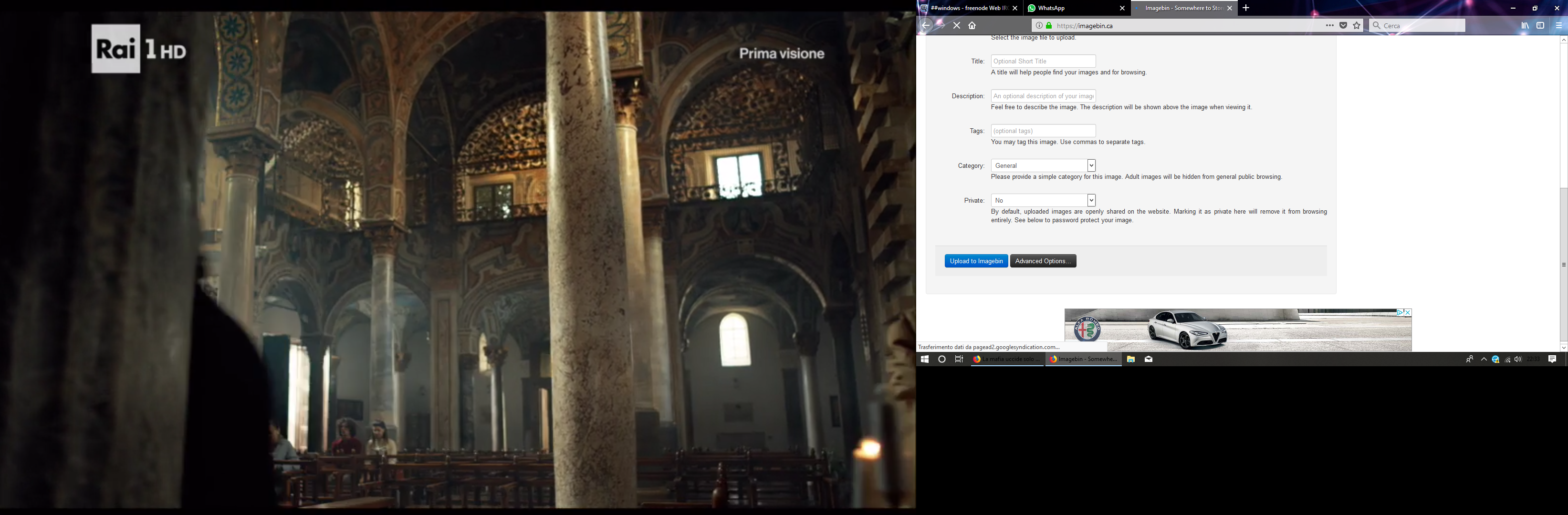The image size is (1568, 515).
Task: Save page to Pocket icon
Action: click(x=1343, y=26)
